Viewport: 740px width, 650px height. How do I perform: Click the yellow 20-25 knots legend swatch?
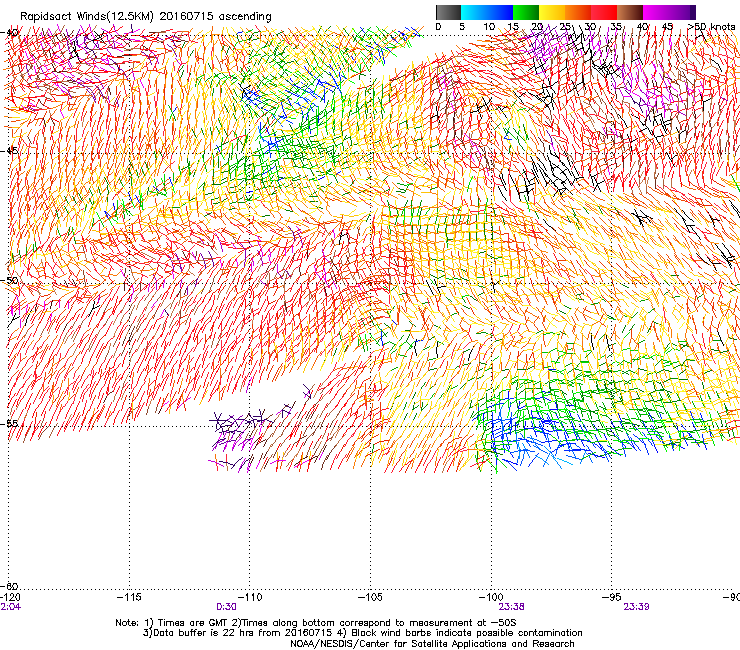552,12
